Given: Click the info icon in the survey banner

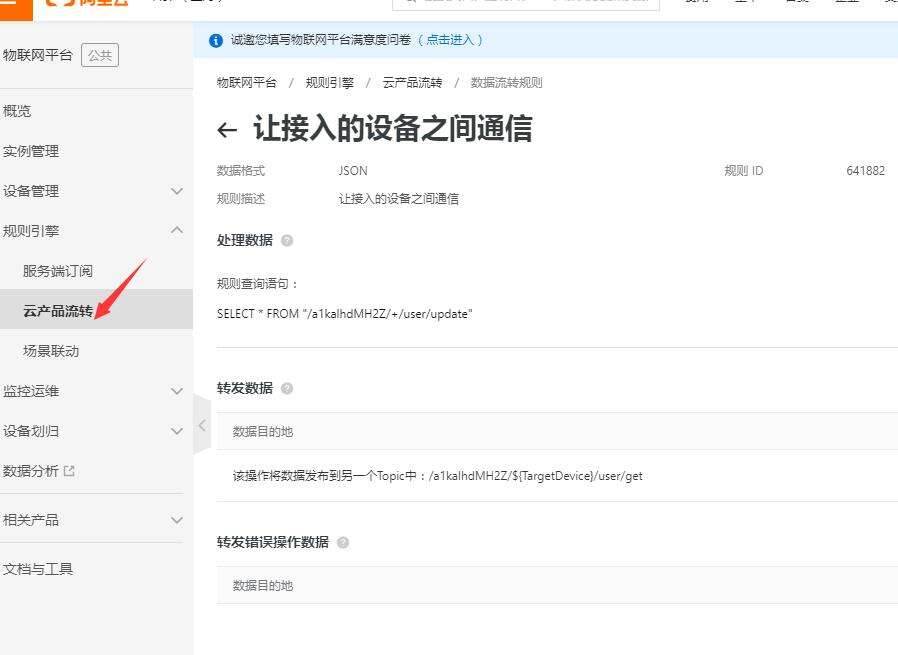Looking at the screenshot, I should click(216, 41).
